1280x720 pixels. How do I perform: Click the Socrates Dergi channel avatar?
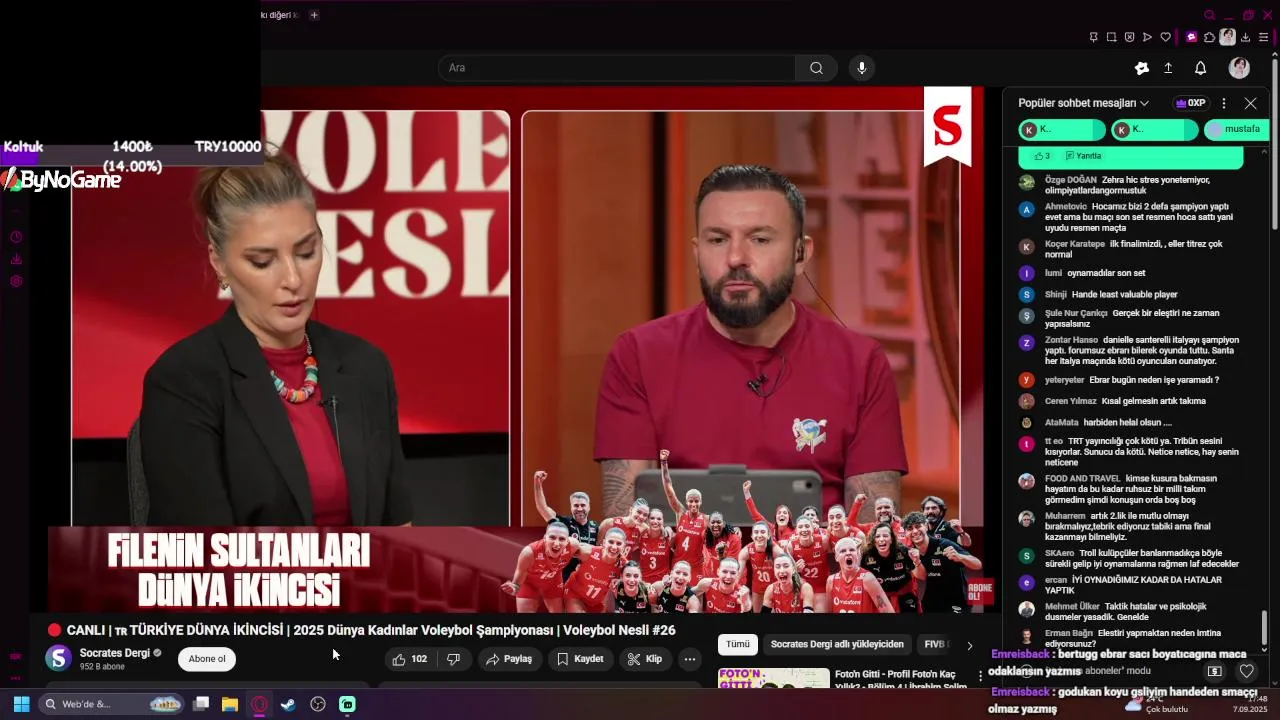coord(59,658)
